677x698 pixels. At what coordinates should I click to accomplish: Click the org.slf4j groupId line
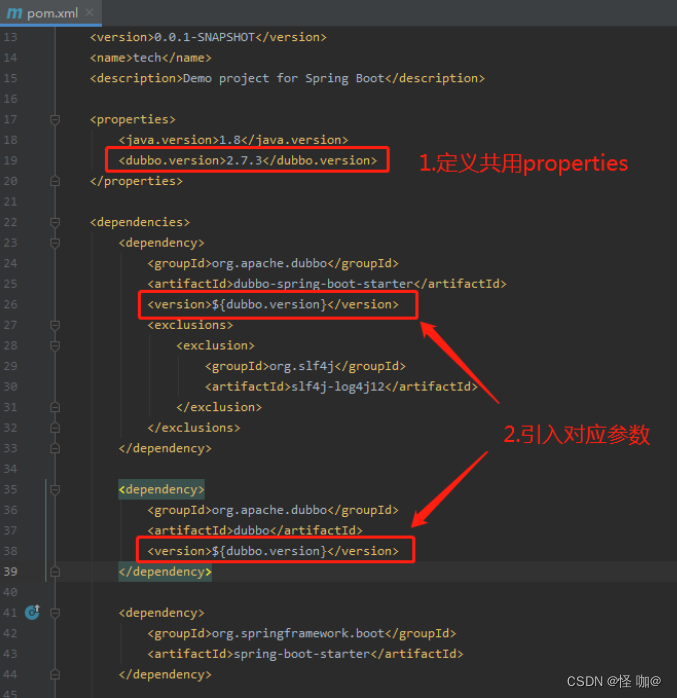[305, 366]
